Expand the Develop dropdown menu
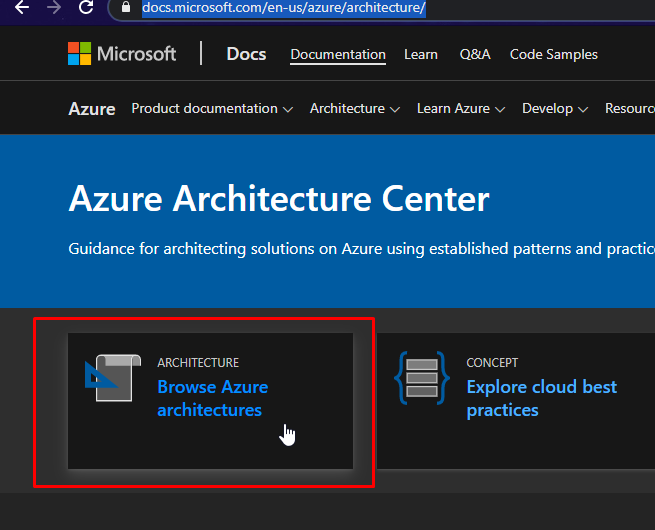Screen dimensions: 655x530 (555, 108)
